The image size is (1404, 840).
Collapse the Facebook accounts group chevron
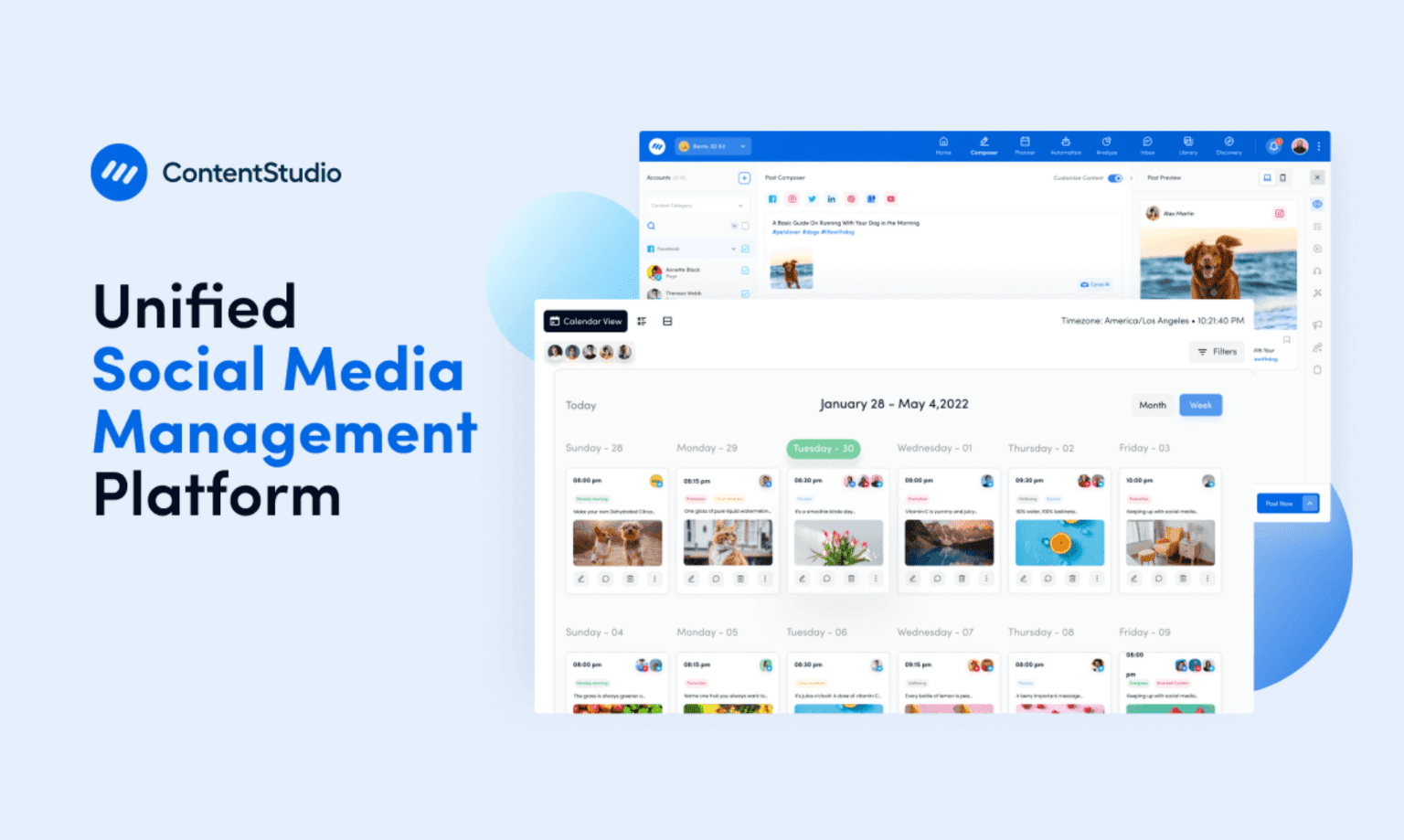click(733, 249)
